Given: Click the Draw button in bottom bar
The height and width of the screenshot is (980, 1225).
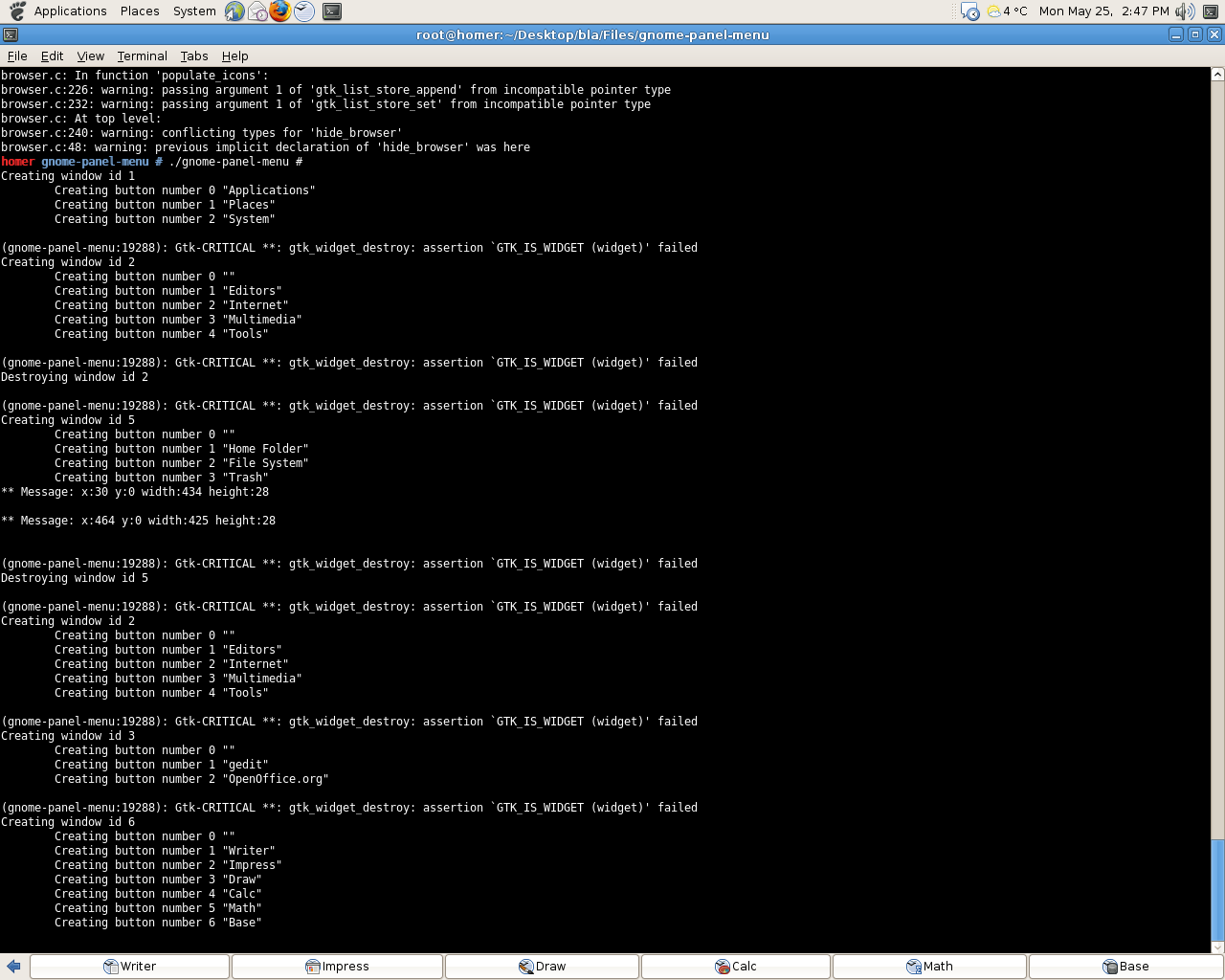Looking at the screenshot, I should [542, 967].
